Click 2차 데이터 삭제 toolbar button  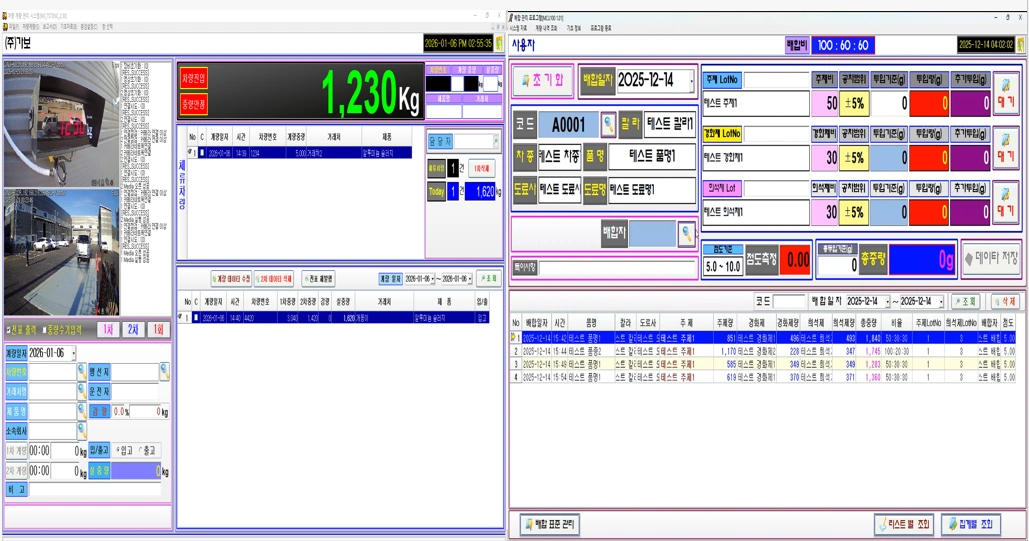click(x=274, y=278)
